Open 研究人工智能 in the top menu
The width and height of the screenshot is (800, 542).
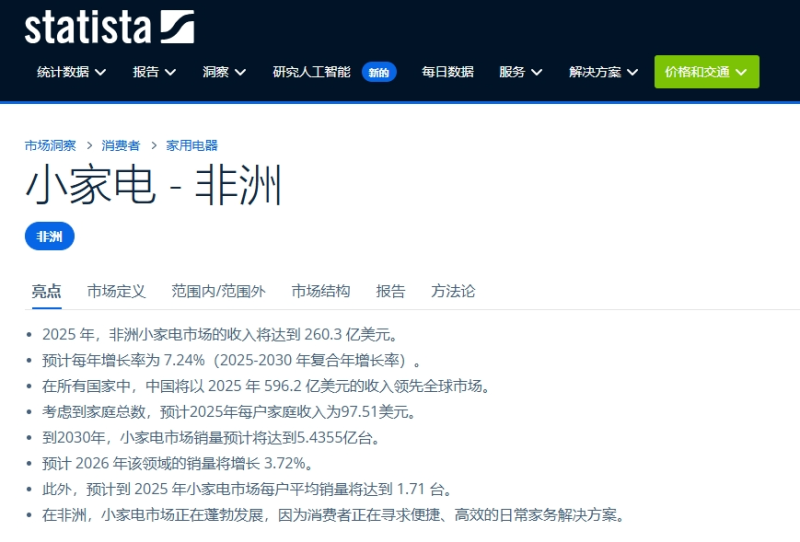point(311,72)
